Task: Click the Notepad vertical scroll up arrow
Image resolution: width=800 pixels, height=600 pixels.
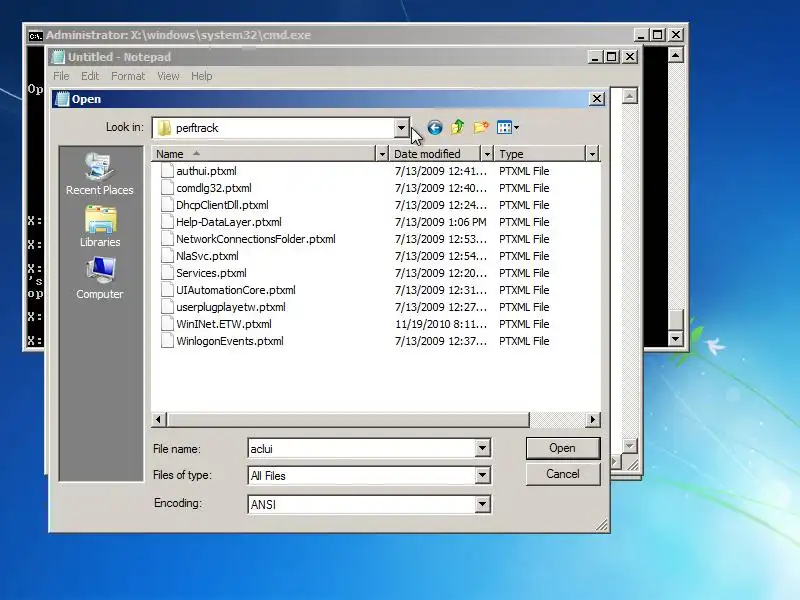Action: point(630,96)
